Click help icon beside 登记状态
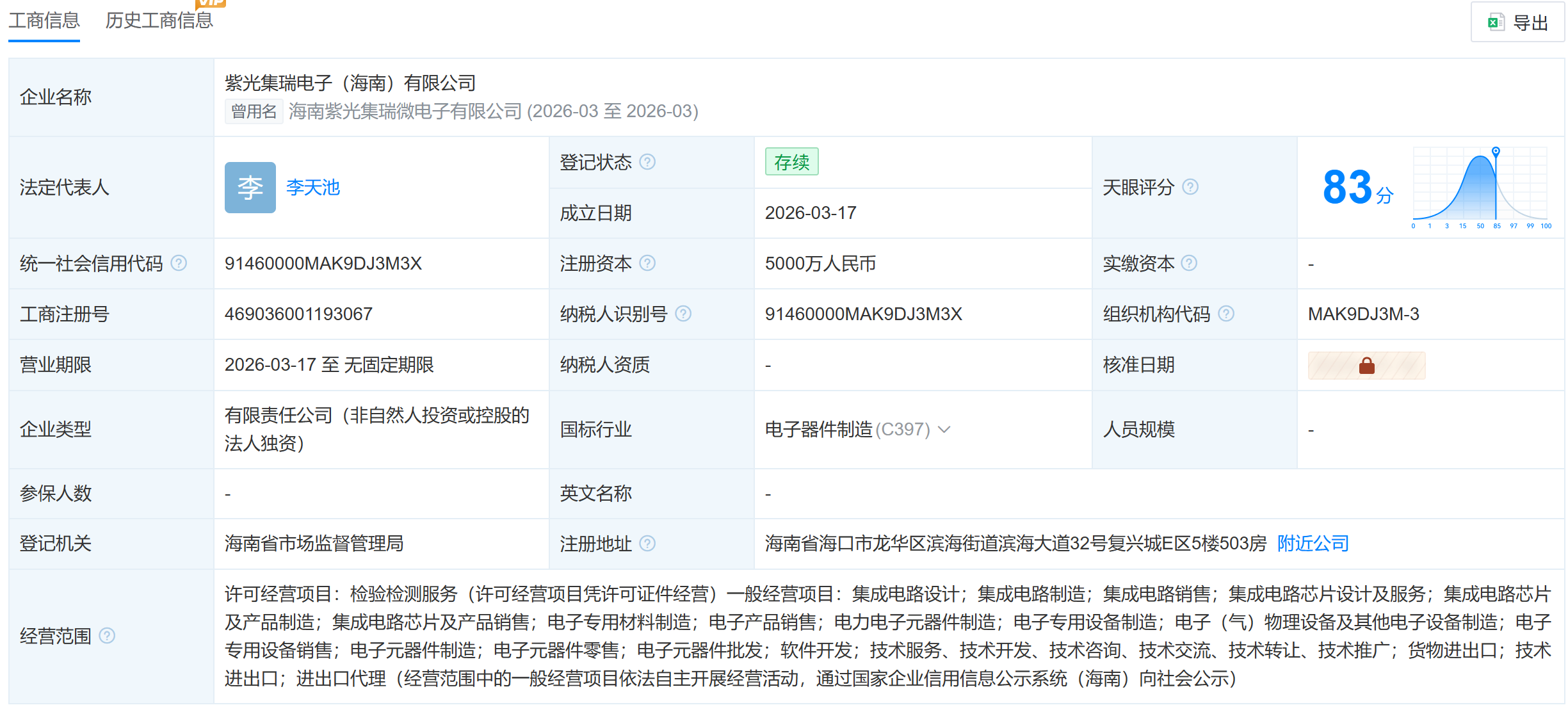This screenshot has width=1568, height=712. 647,162
